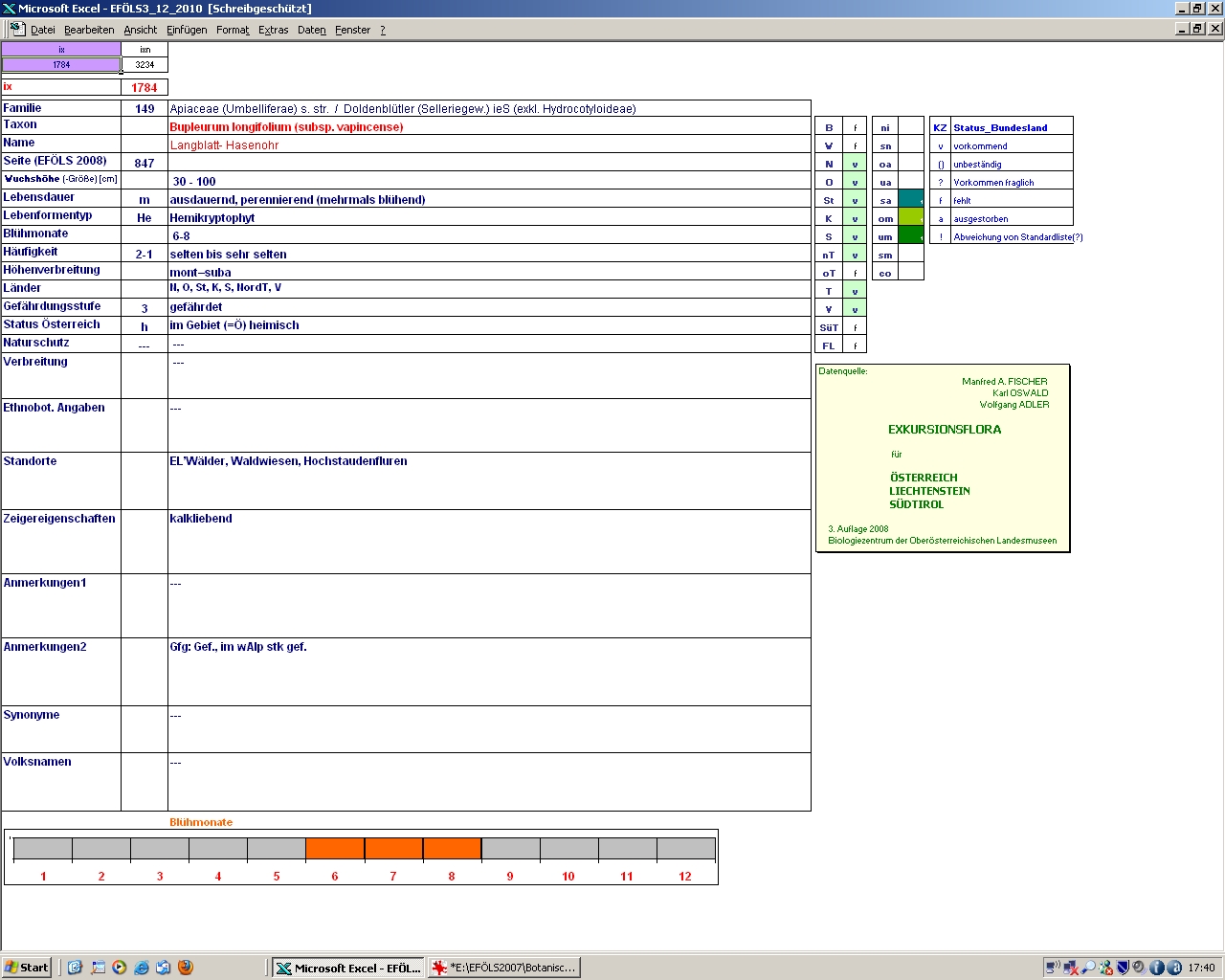Launch Firefox from quick launch
Image resolution: width=1225 pixels, height=980 pixels.
tap(186, 968)
